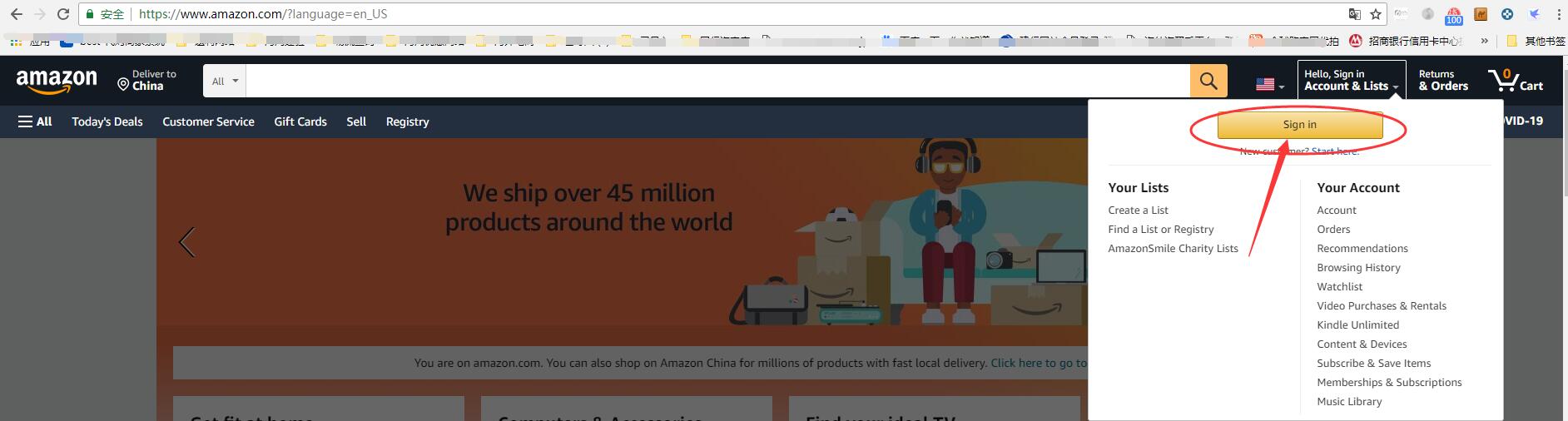Go to Today's Deals

click(x=107, y=121)
